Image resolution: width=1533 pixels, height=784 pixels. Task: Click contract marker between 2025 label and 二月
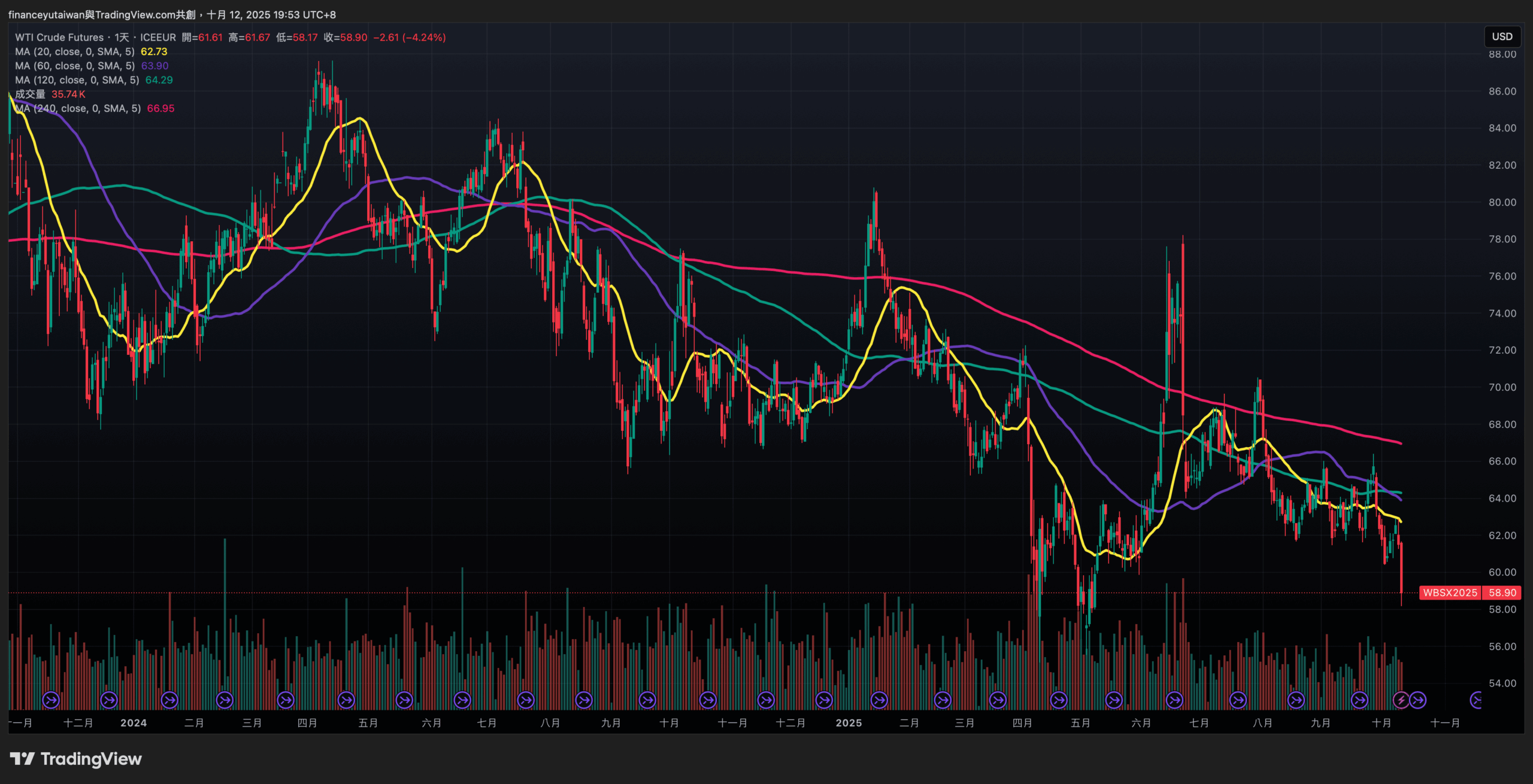pos(878,700)
